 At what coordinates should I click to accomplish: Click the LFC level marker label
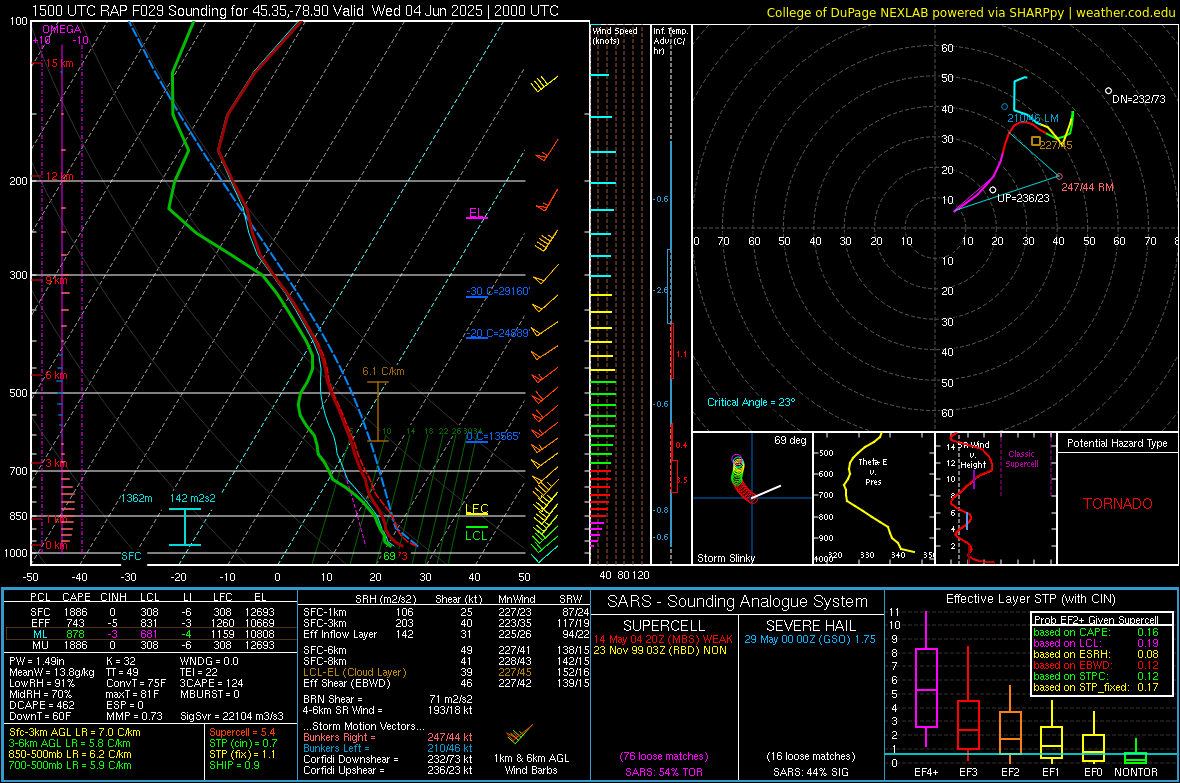coord(477,509)
